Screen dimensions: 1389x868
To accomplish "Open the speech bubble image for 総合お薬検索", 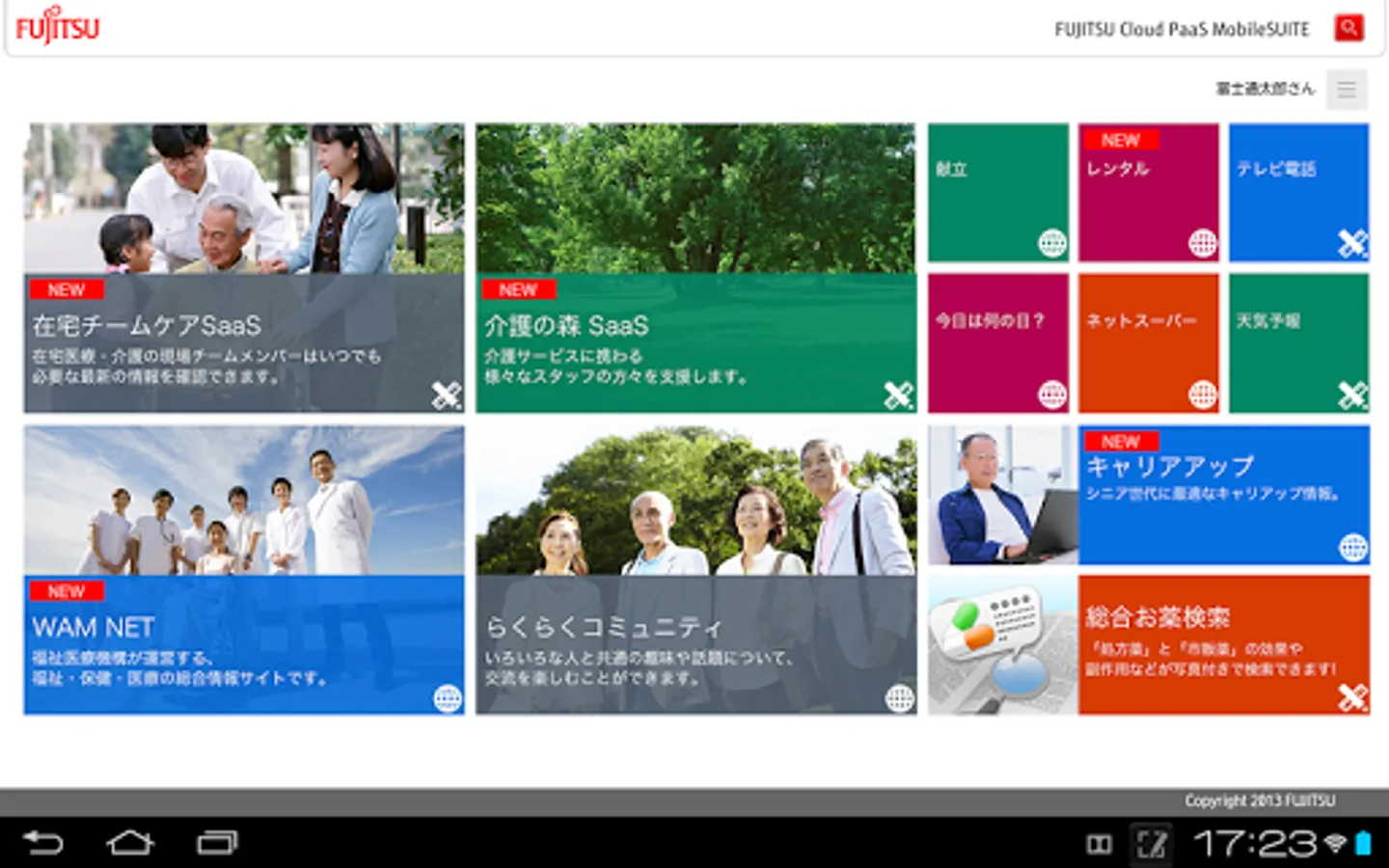I will 1003,645.
